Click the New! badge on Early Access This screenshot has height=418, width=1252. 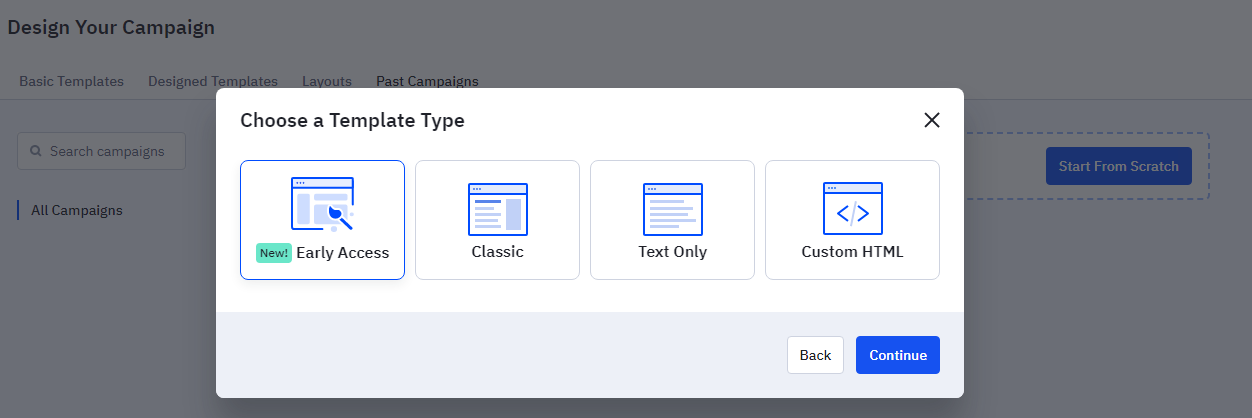(274, 253)
